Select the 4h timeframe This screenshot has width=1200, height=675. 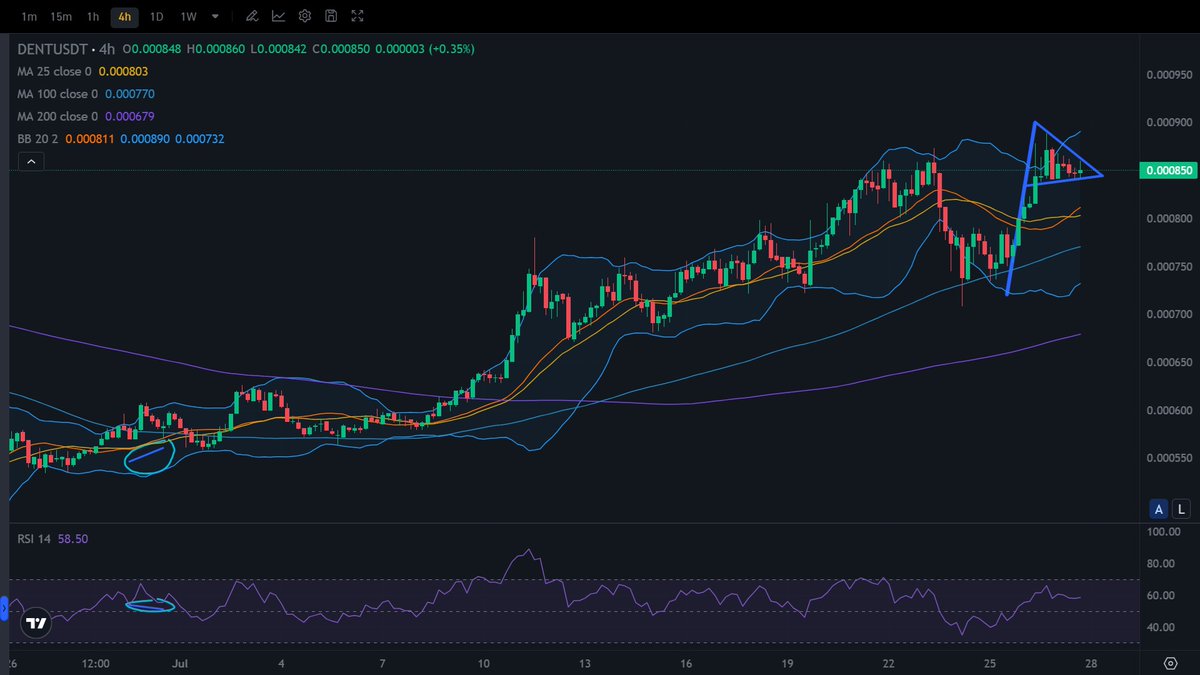124,16
